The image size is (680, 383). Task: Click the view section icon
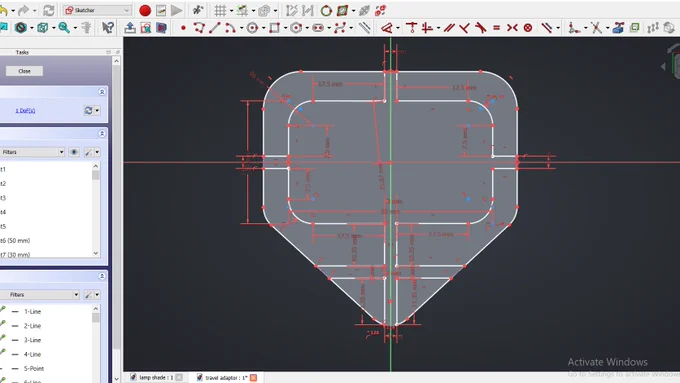point(161,28)
